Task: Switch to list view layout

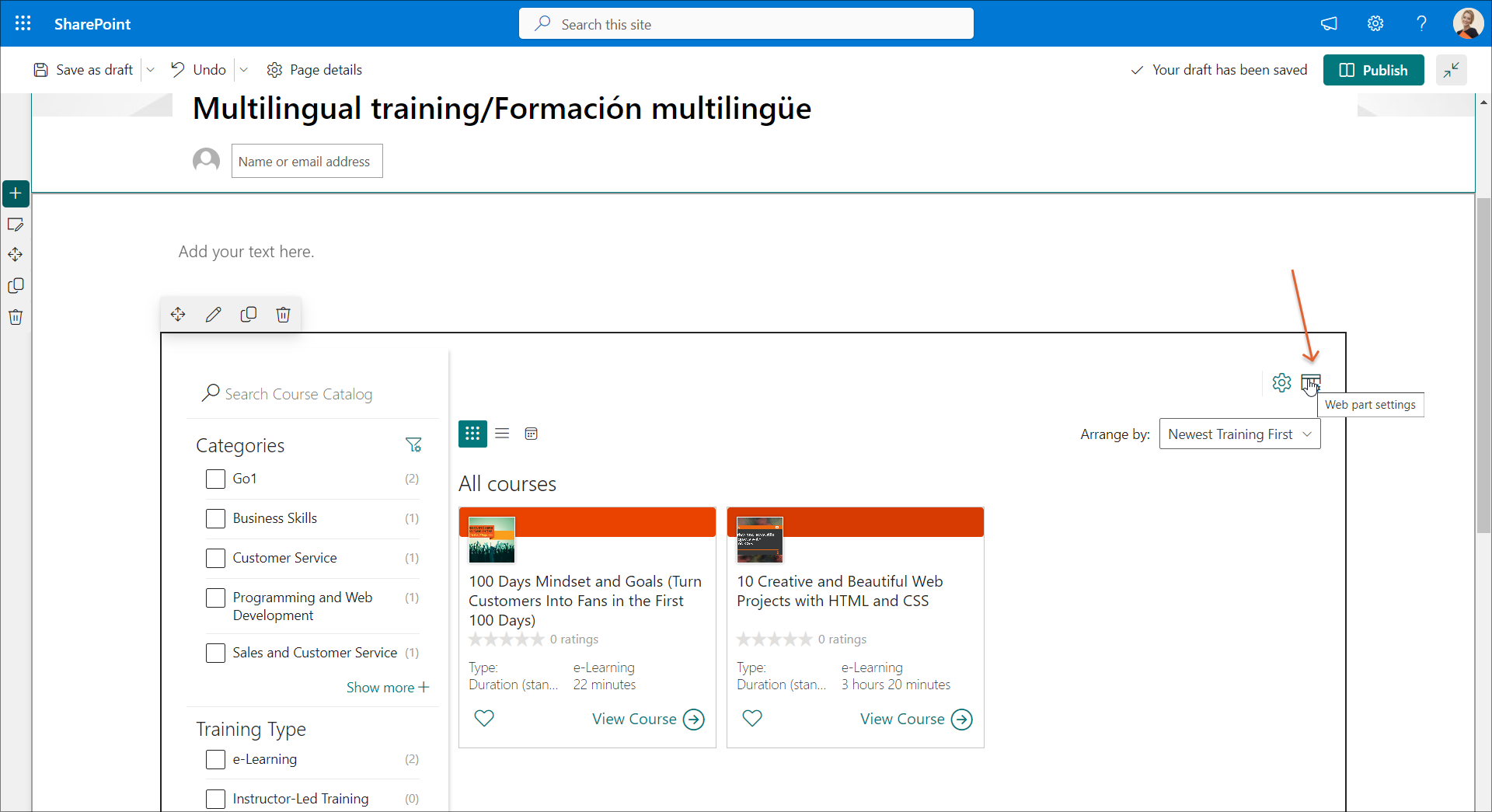Action: coord(502,434)
